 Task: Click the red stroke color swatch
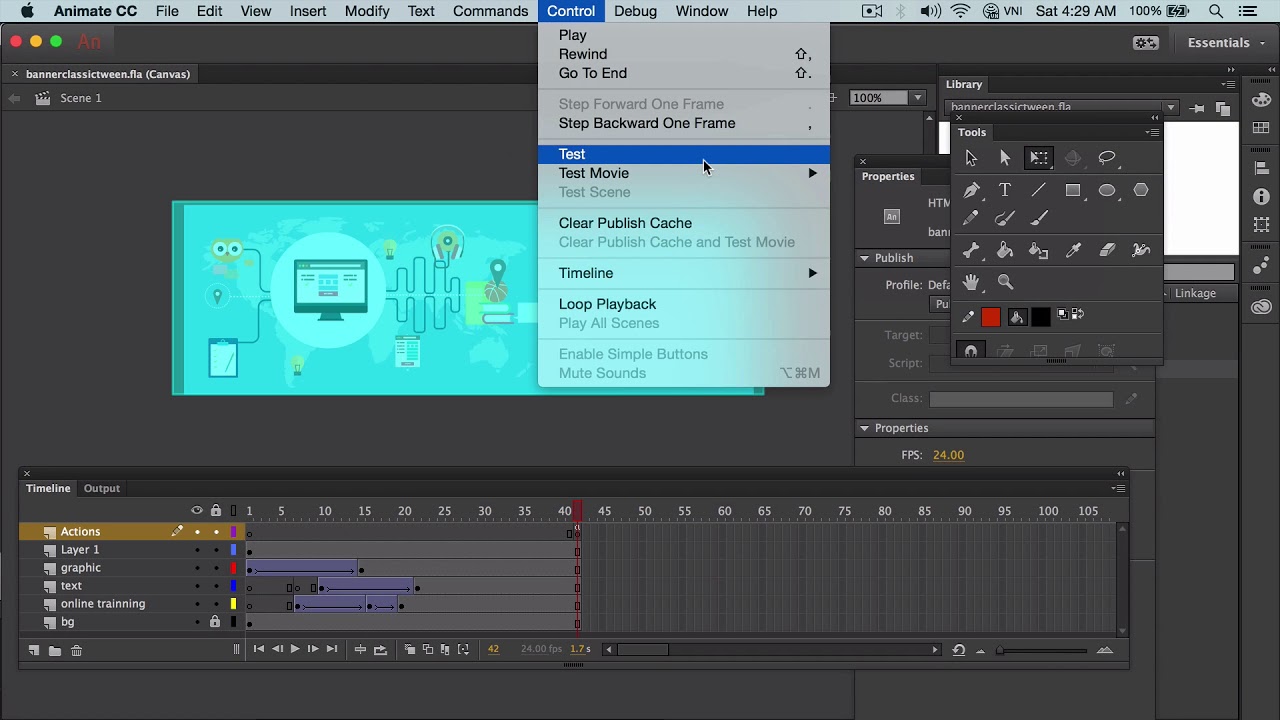click(x=991, y=317)
